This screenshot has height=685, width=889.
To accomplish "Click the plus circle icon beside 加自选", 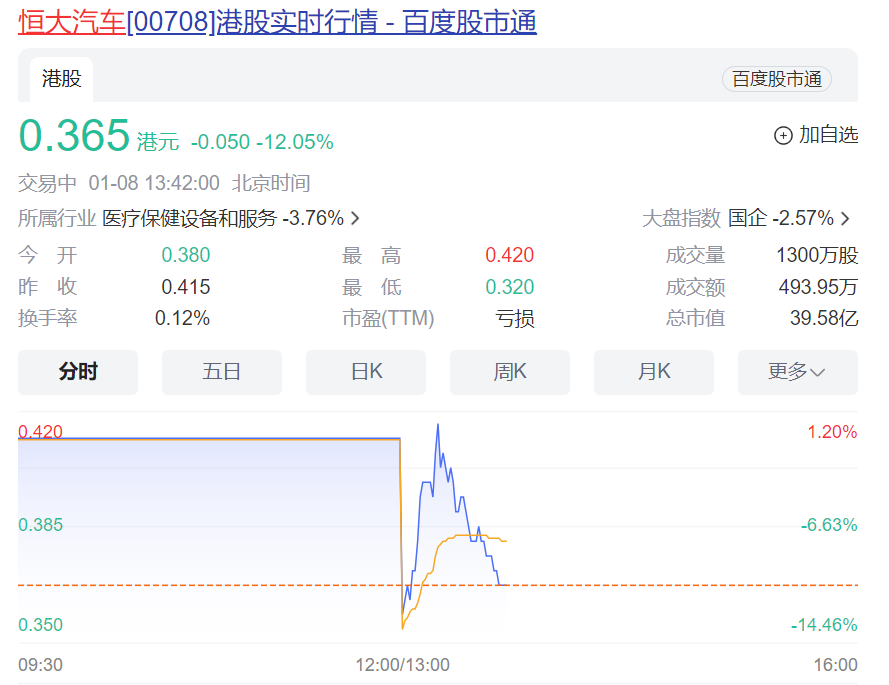I will 783,136.
